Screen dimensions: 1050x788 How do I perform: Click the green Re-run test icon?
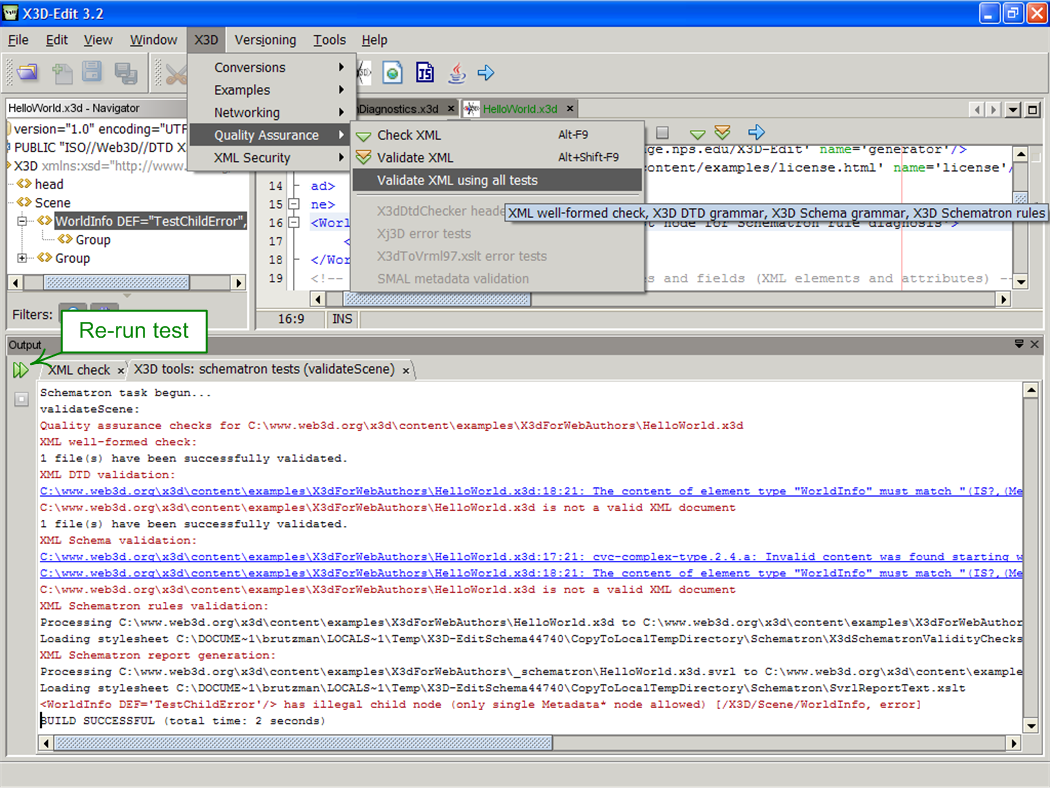coord(21,370)
